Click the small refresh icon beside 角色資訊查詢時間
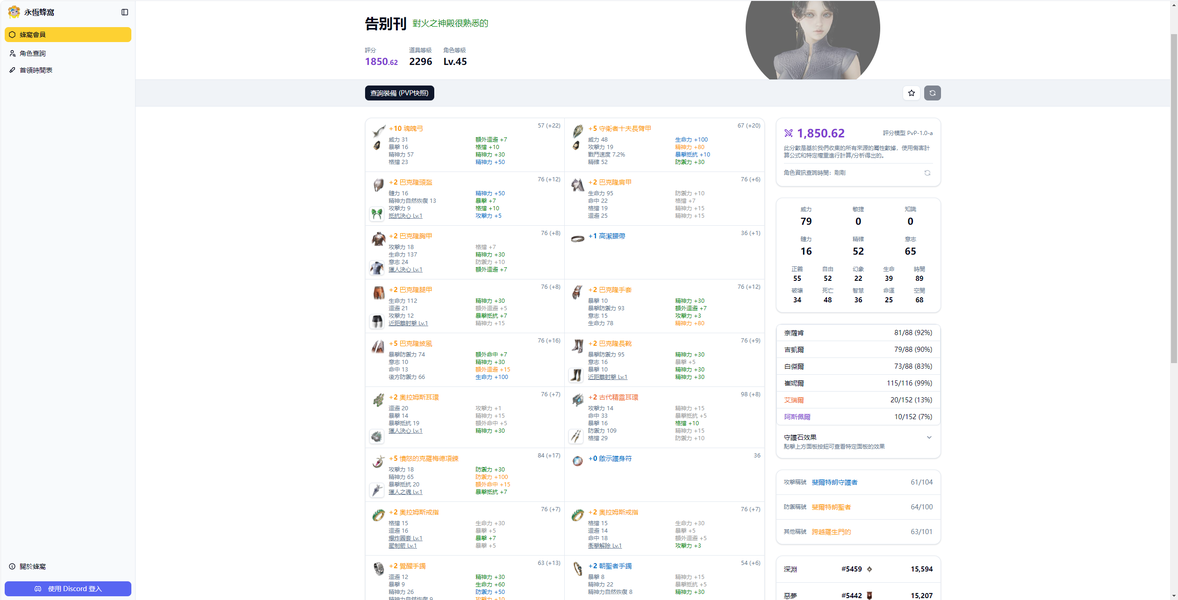Viewport: 1178px width, 600px height. [927, 173]
